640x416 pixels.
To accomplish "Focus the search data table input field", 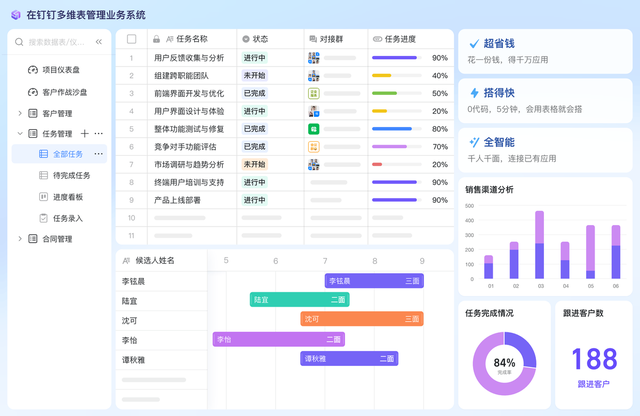I will pos(59,42).
